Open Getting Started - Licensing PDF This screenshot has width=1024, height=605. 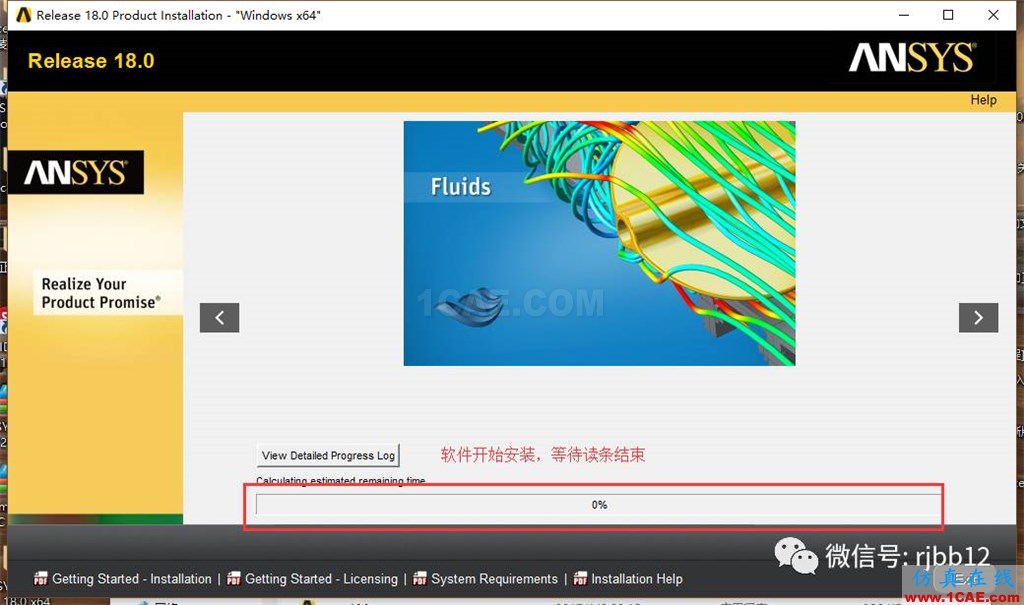tap(321, 579)
